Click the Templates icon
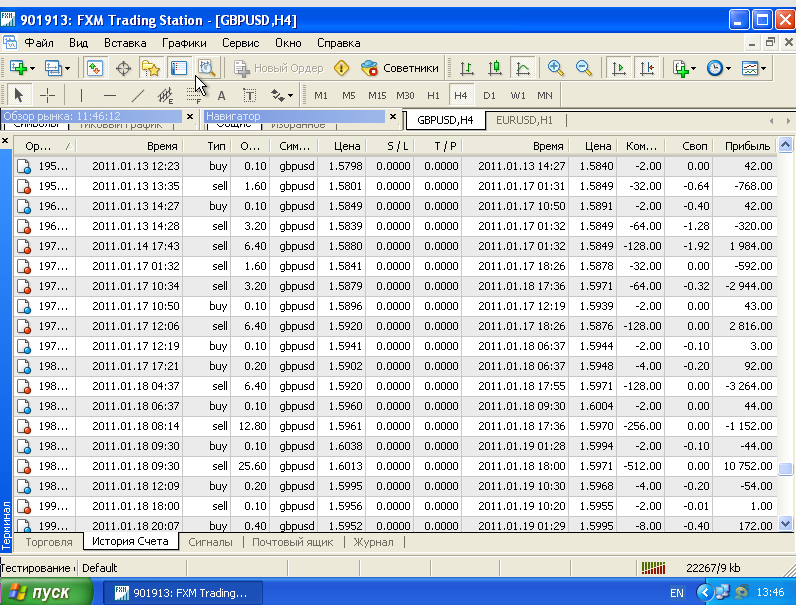This screenshot has width=796, height=605. point(750,68)
